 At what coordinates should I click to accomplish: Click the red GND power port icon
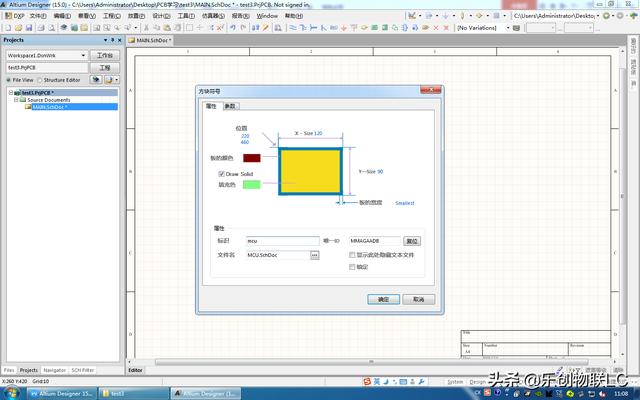point(344,28)
